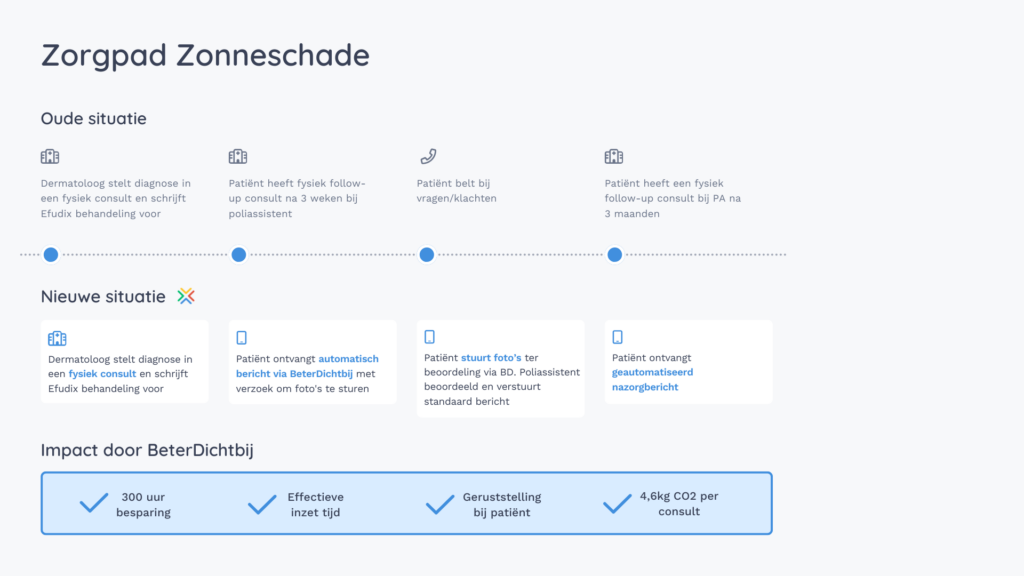Click the checkmark next to 'Effectieve inzet tijd'

click(x=262, y=503)
